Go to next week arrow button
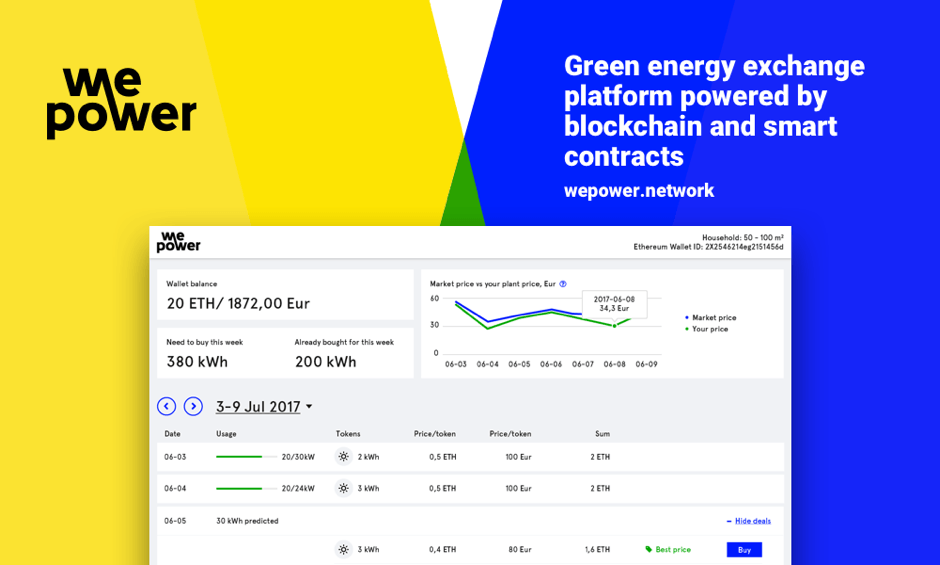This screenshot has width=940, height=565. 193,406
